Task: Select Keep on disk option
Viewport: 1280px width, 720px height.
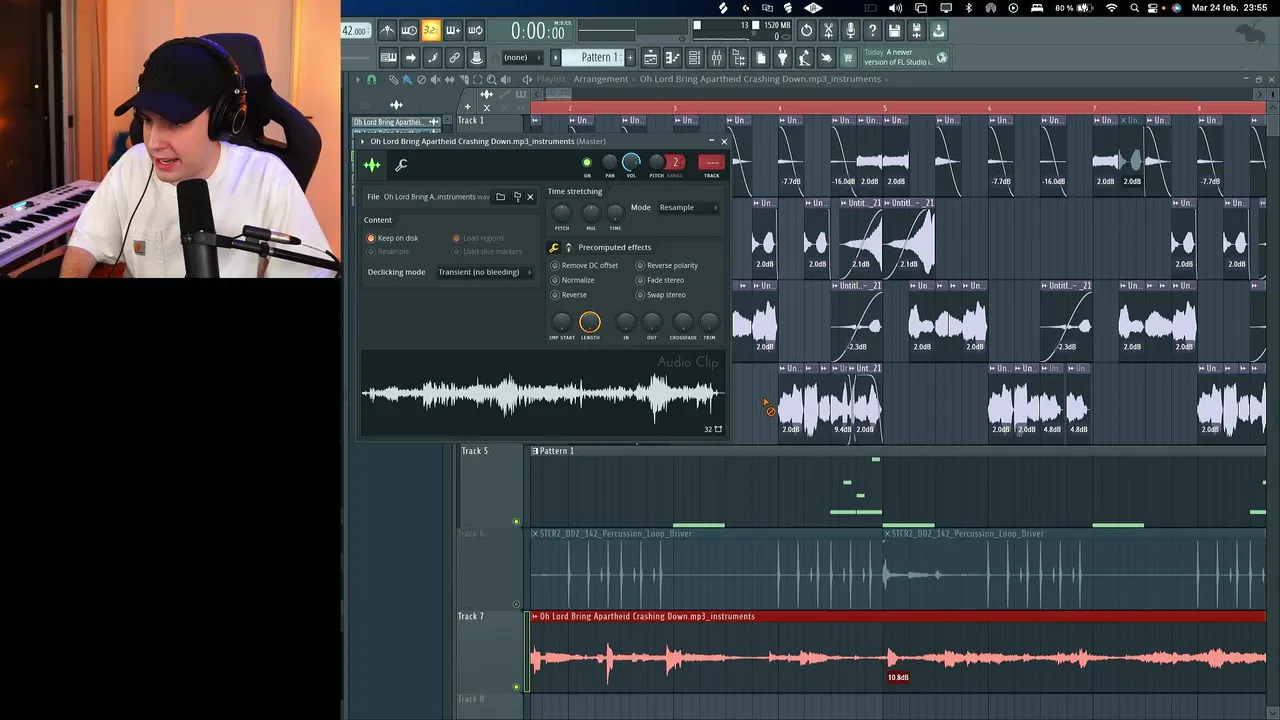Action: tap(393, 238)
